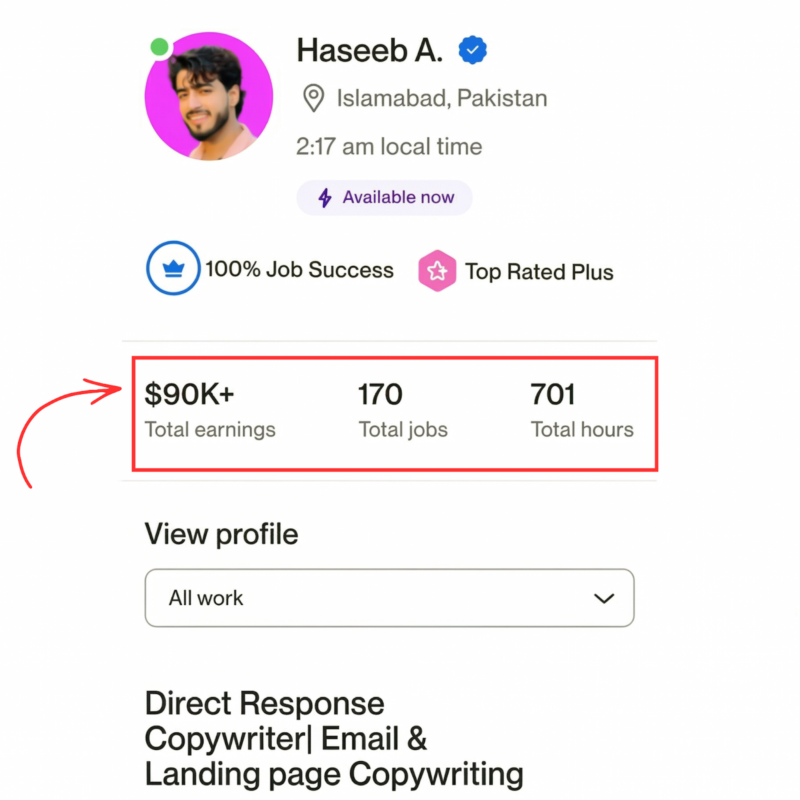Click the $90K+ Total earnings stat

pos(209,410)
